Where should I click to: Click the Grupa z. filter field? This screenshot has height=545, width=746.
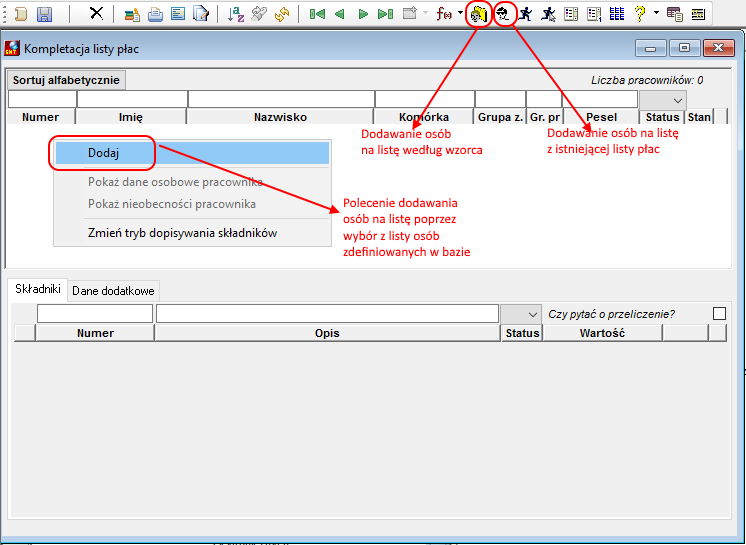tap(501, 99)
